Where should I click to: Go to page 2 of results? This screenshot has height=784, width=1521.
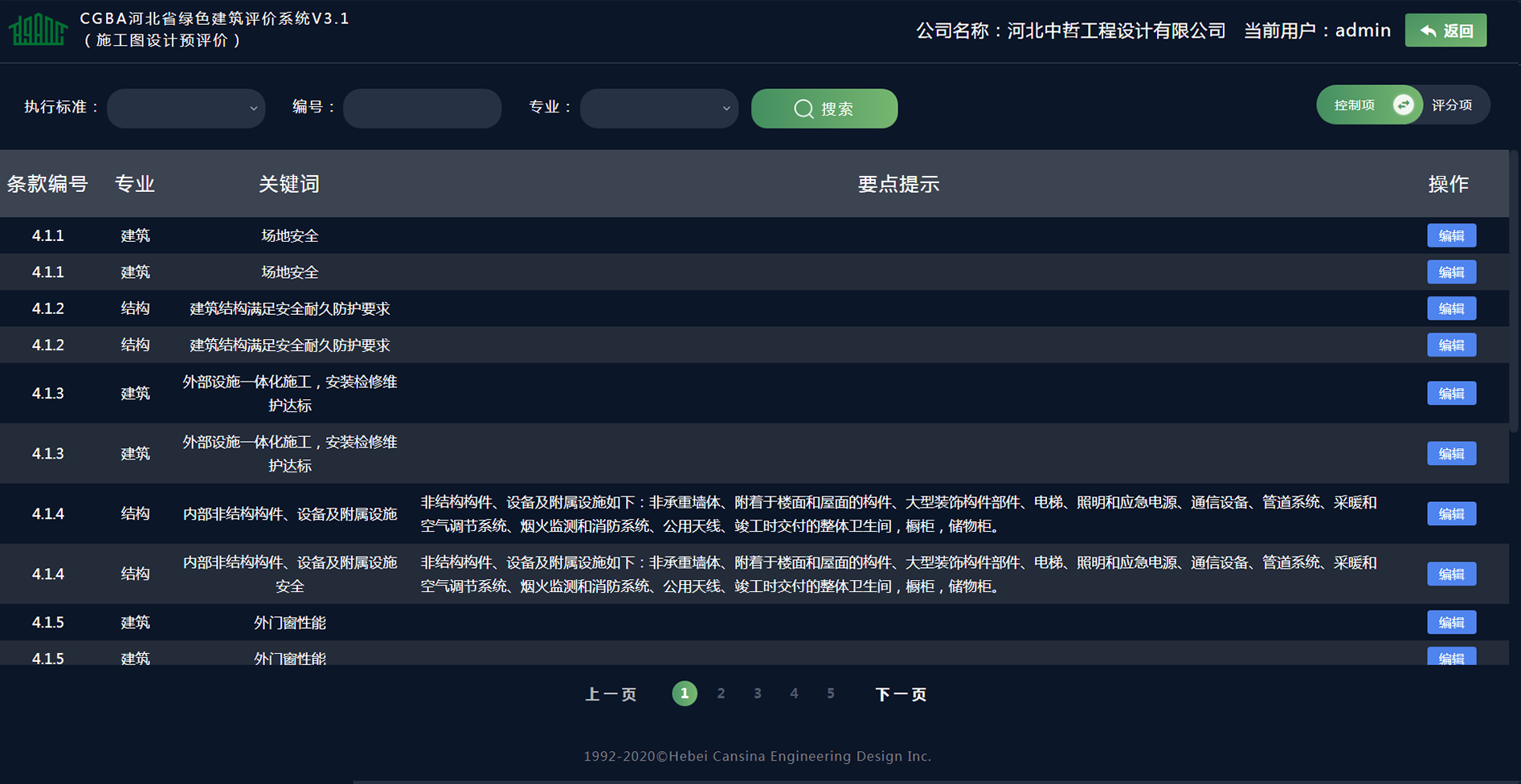point(721,693)
